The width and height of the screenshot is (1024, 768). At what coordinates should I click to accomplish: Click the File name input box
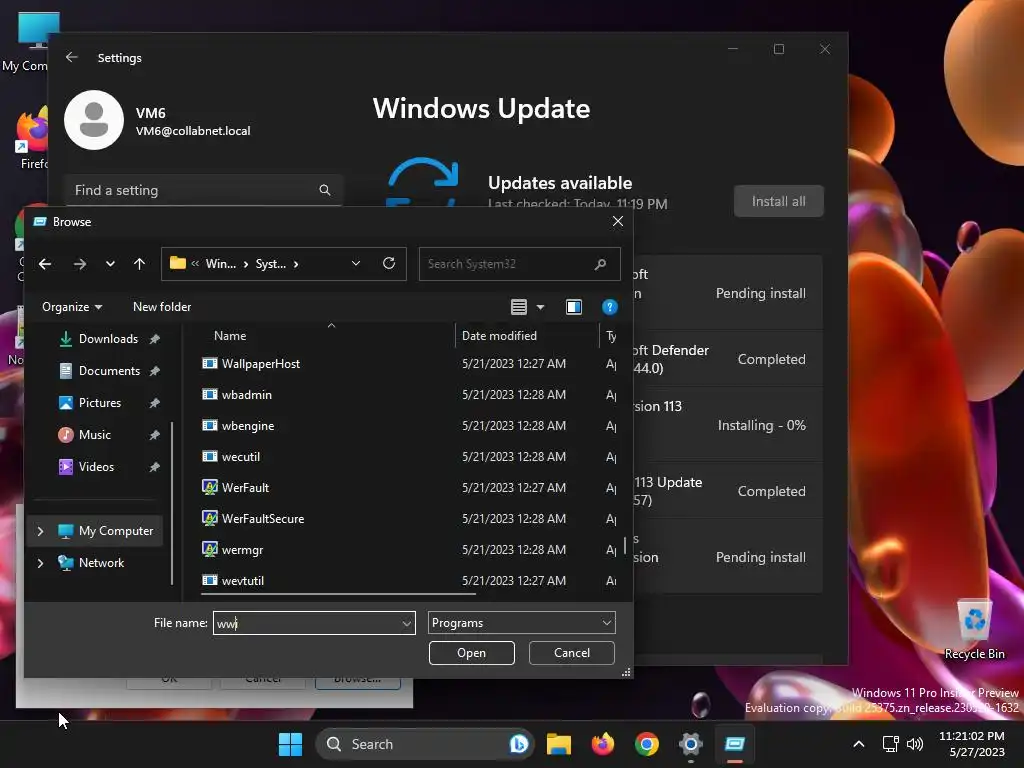point(307,623)
